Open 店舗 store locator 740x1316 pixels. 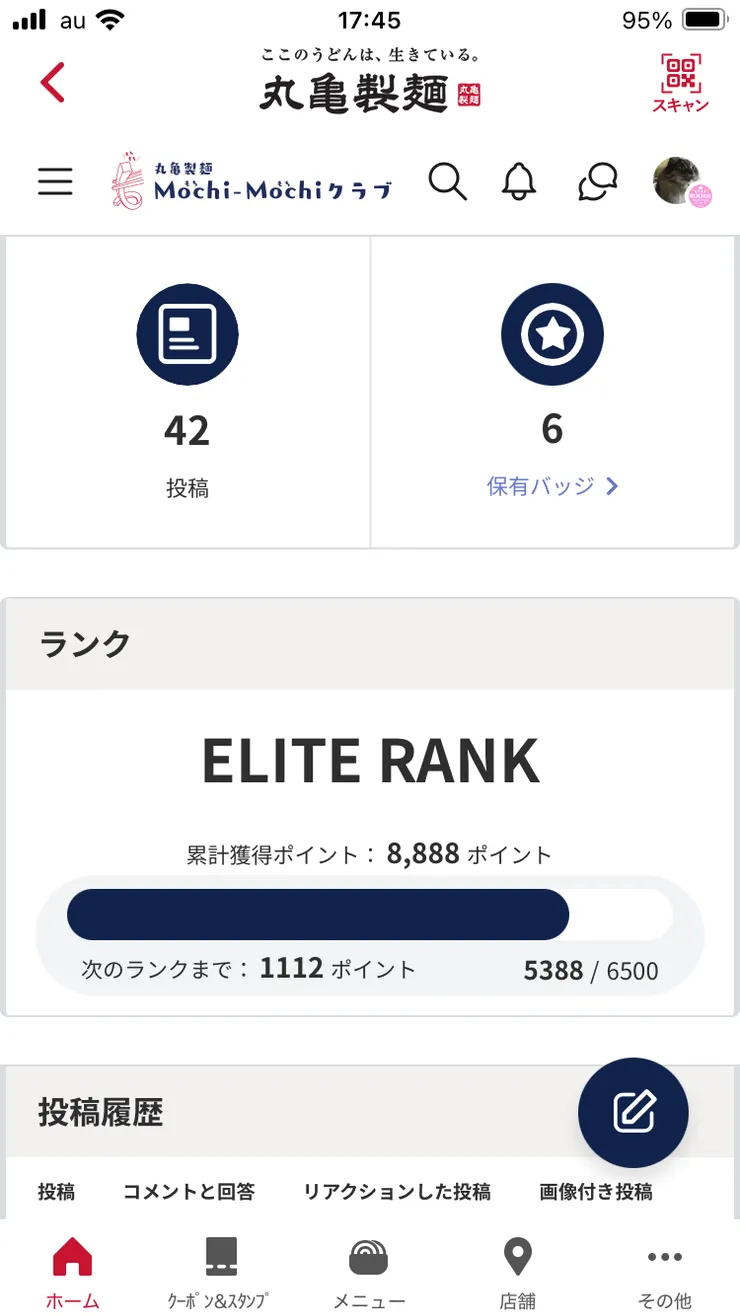point(517,1272)
